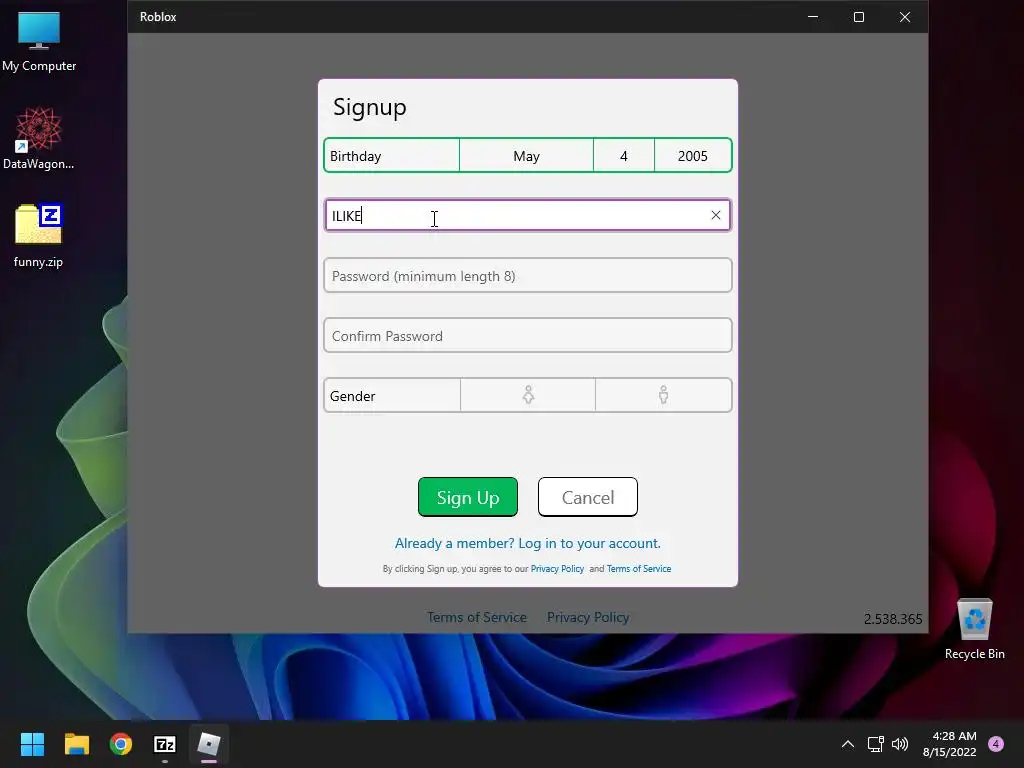Open the Windows Start menu

(x=32, y=744)
